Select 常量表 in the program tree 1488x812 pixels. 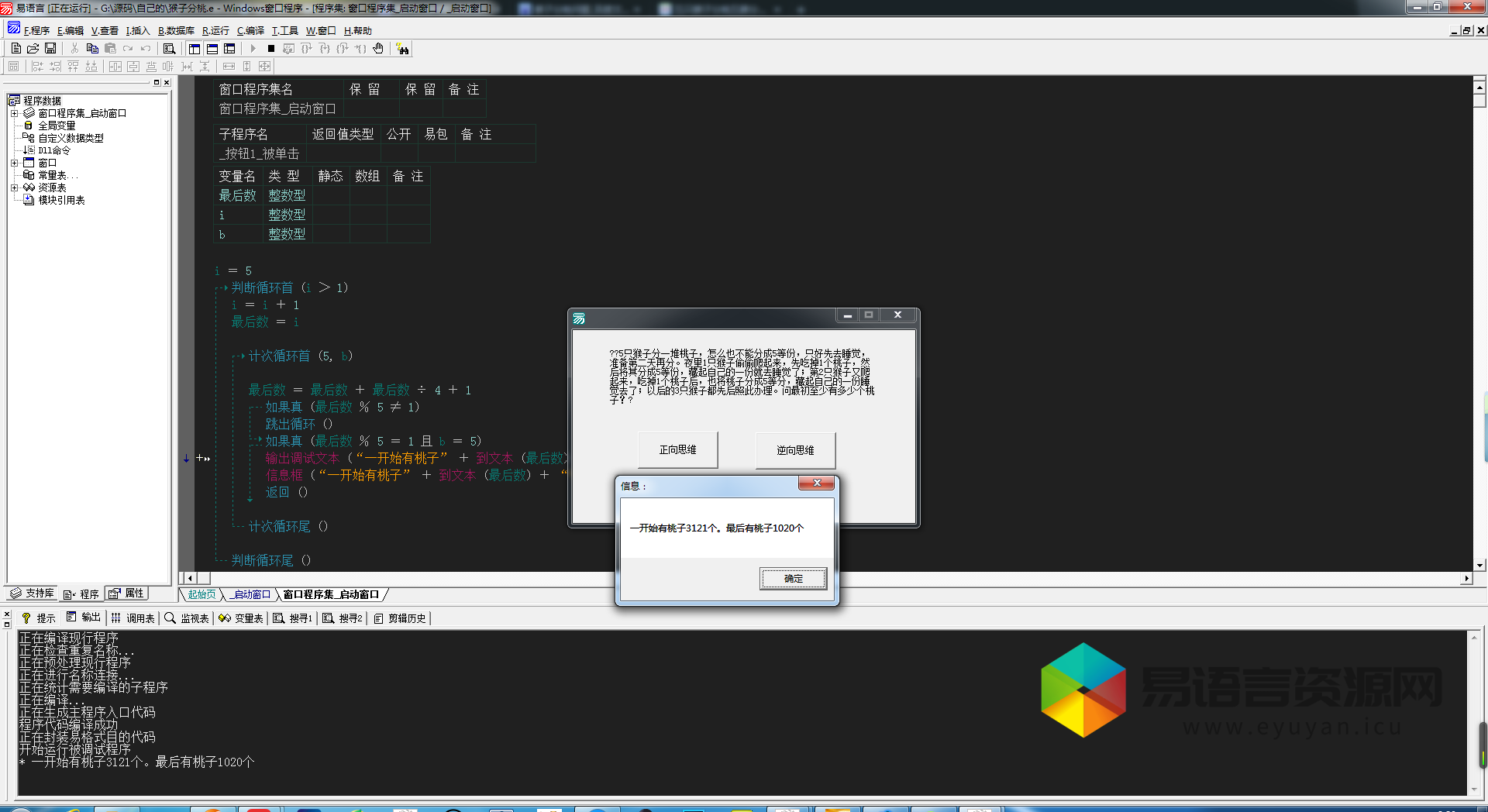coord(58,175)
